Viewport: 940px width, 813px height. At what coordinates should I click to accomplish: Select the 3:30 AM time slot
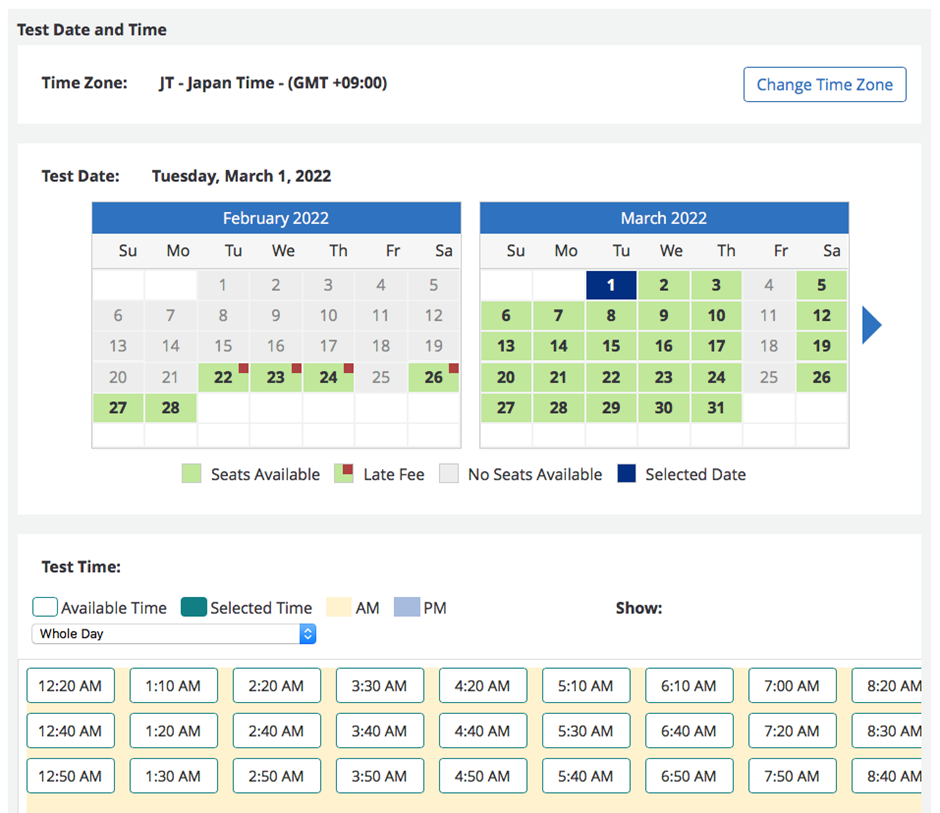380,686
